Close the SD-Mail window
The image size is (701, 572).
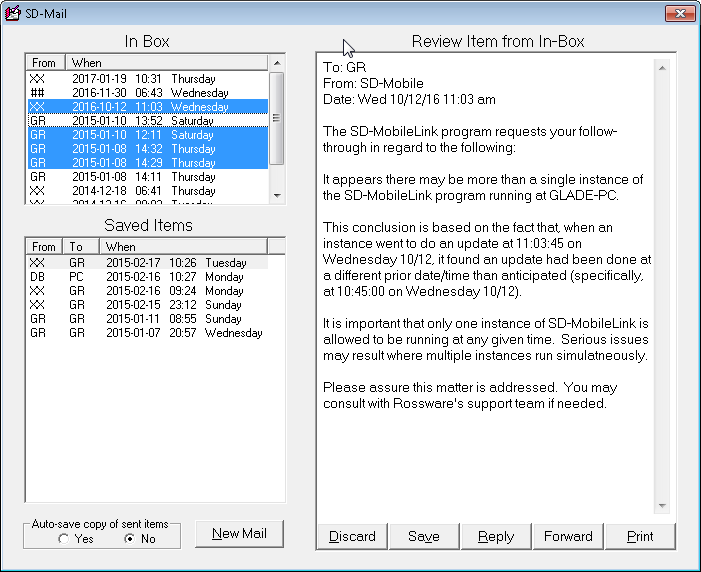(680, 13)
